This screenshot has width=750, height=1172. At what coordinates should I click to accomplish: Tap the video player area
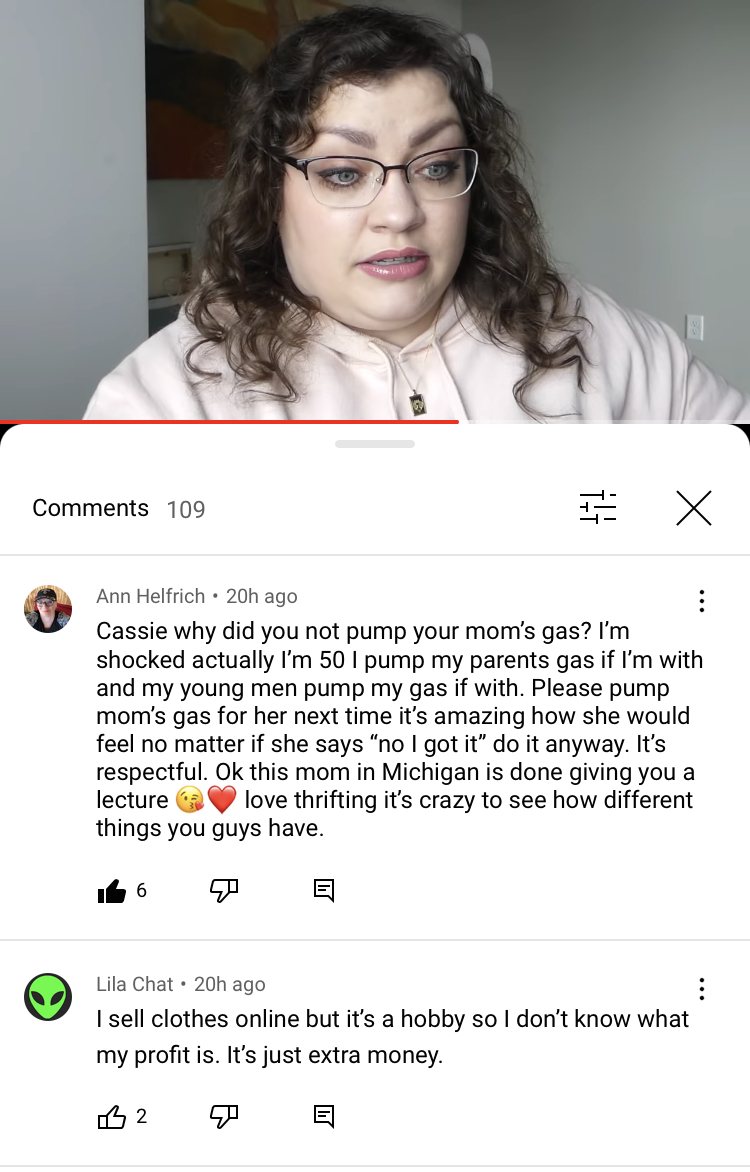375,209
